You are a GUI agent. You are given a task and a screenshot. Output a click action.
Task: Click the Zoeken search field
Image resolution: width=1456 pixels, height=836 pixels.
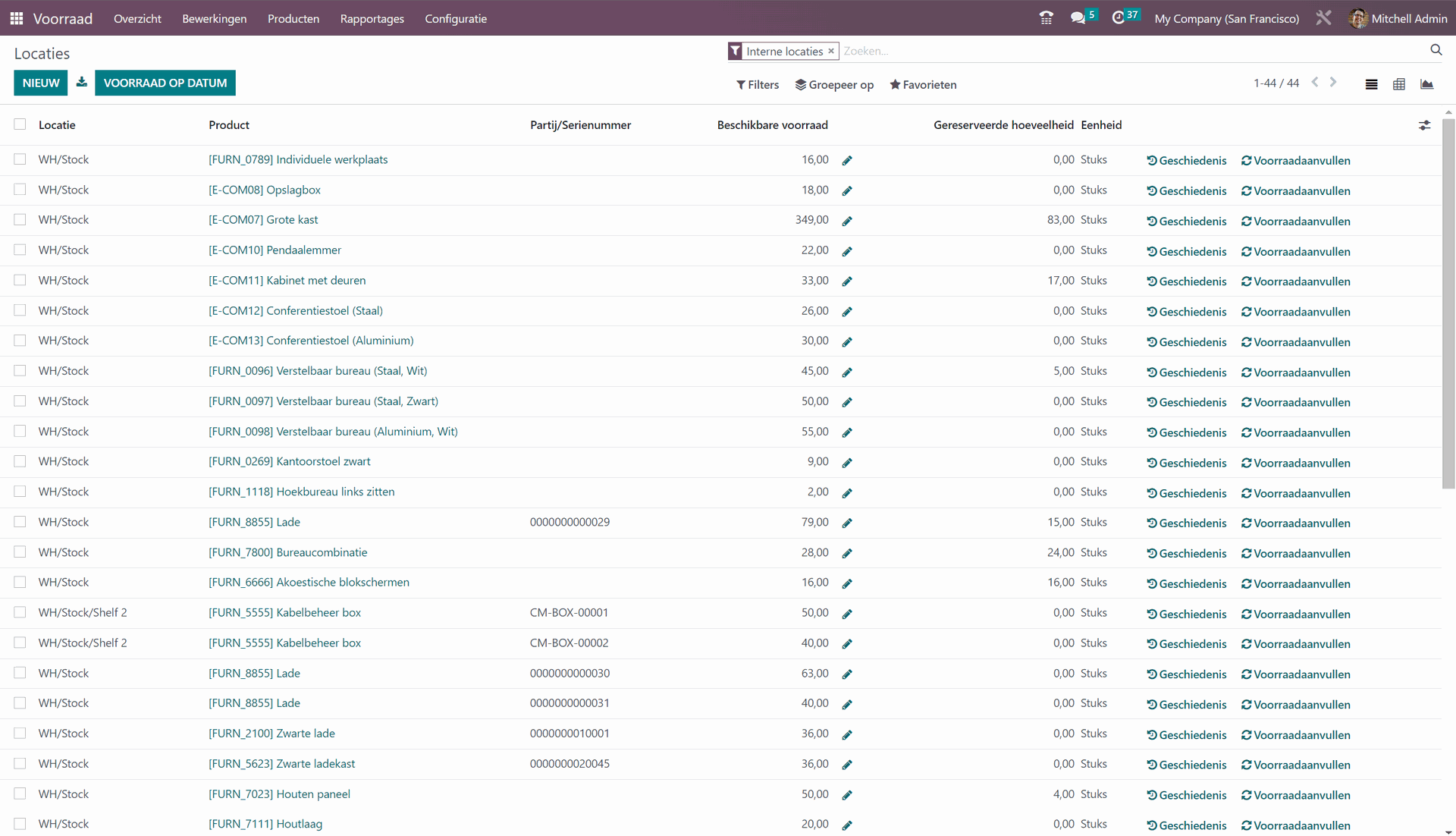tap(1134, 51)
